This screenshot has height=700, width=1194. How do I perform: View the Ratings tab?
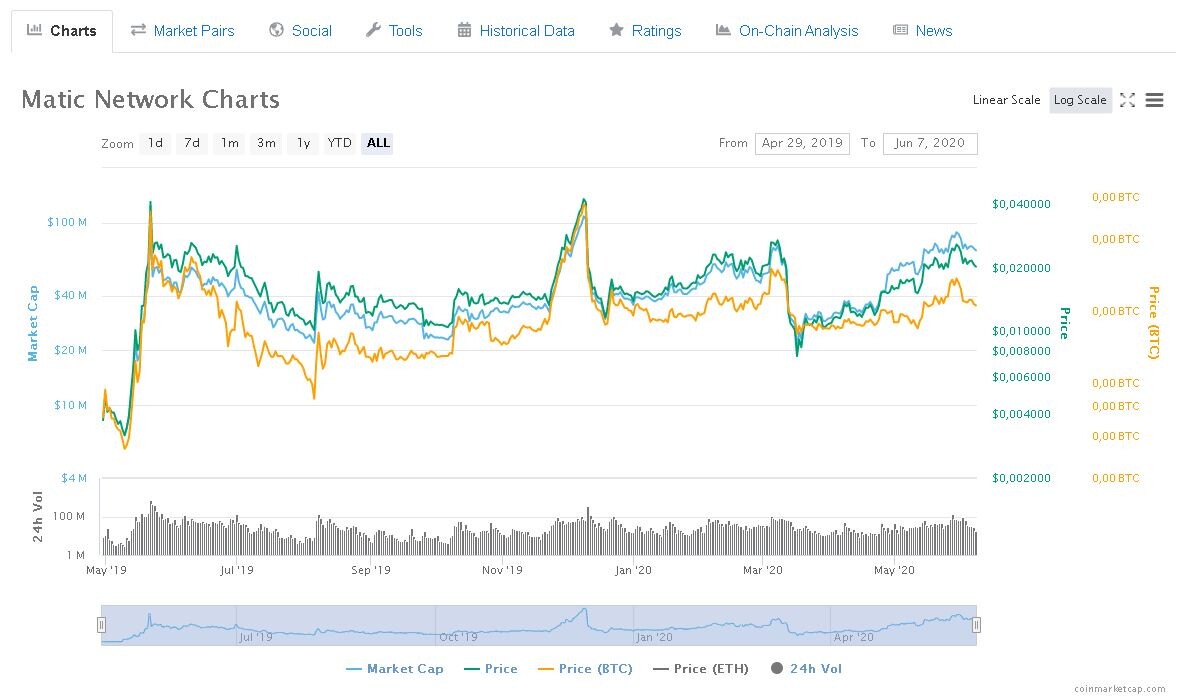click(x=645, y=31)
